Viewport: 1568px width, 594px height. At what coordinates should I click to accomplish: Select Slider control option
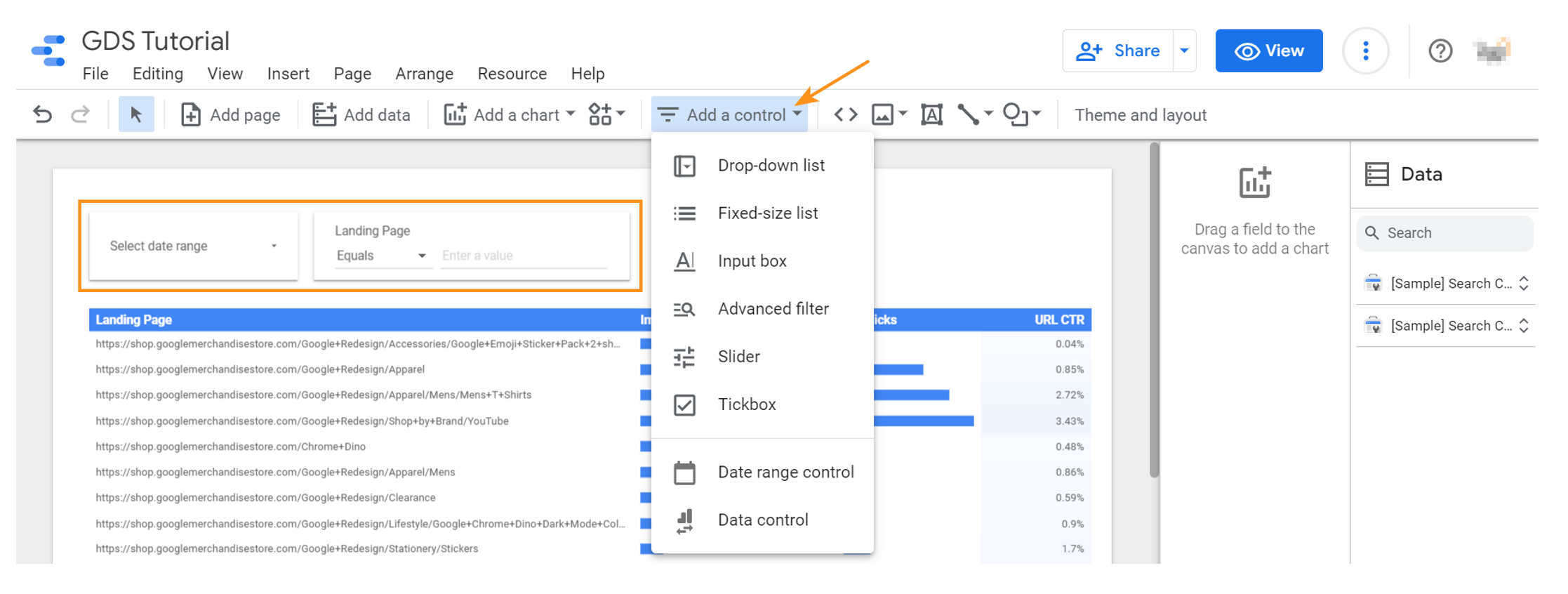pos(762,357)
